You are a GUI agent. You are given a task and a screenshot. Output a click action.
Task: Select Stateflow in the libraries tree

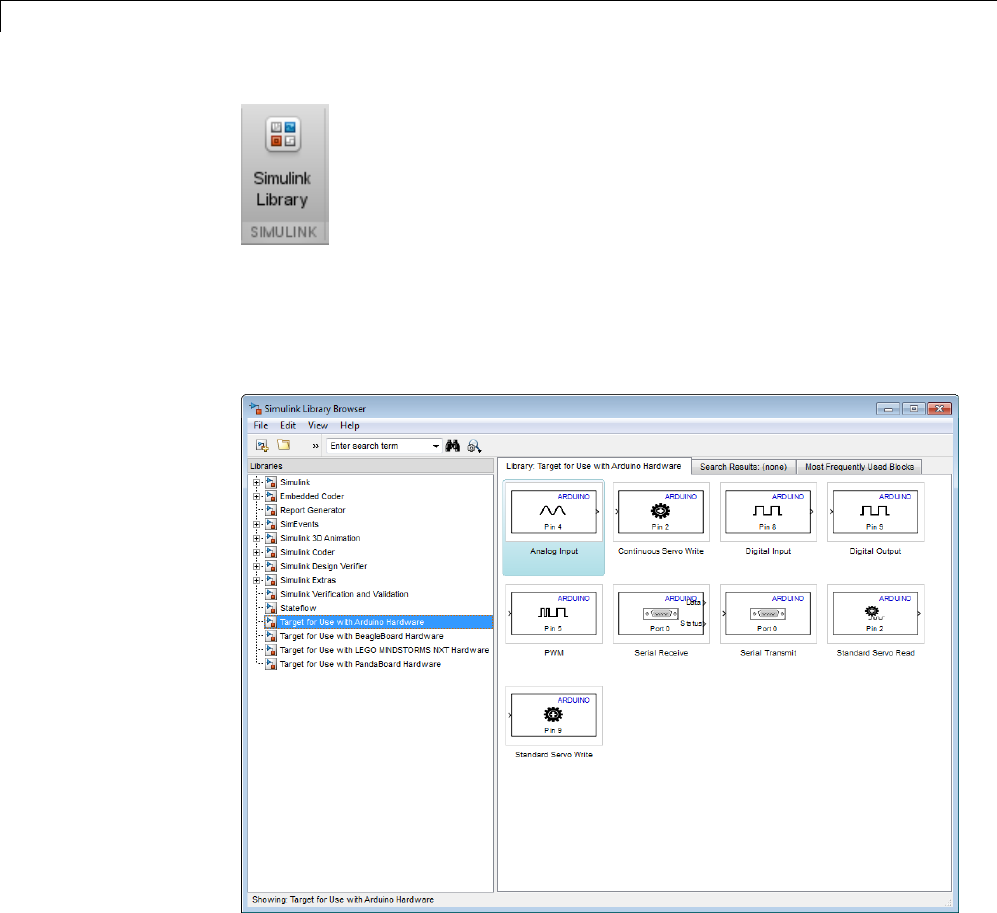298,608
